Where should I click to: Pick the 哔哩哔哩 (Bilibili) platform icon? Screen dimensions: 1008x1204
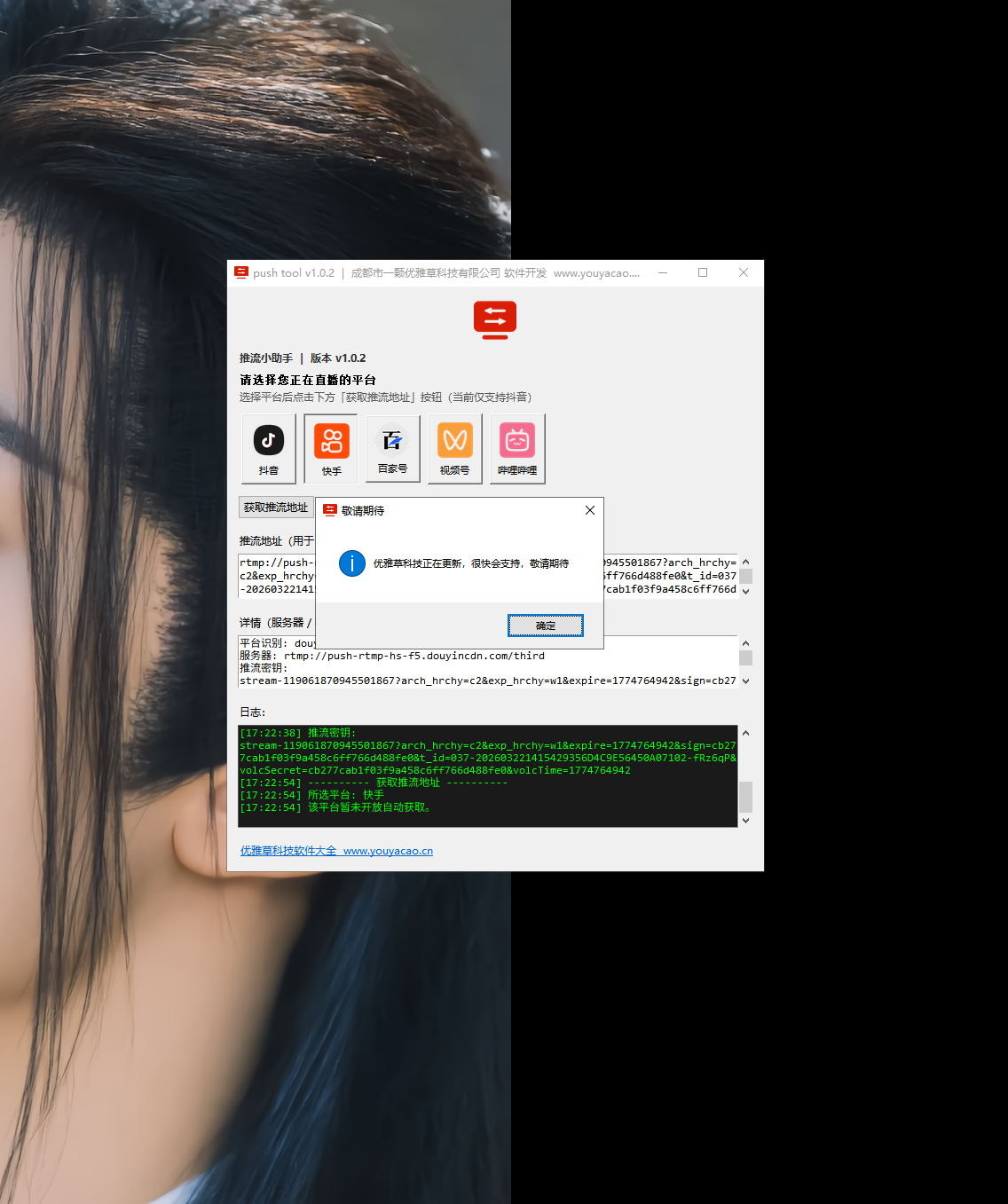click(517, 449)
